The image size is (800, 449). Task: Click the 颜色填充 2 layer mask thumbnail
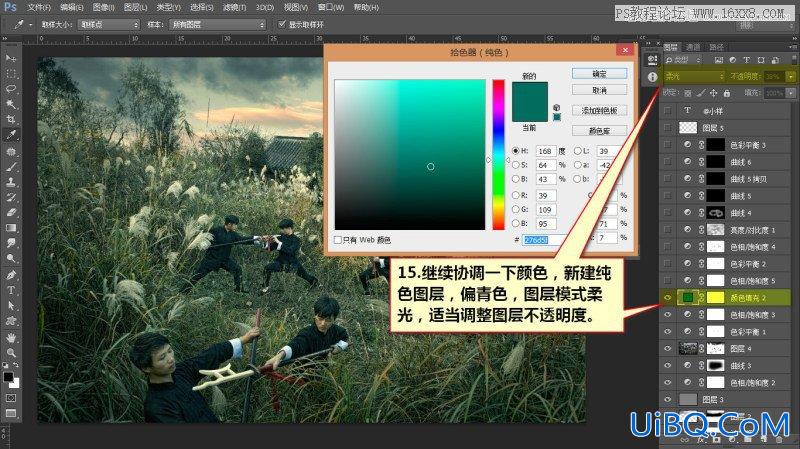(x=715, y=297)
